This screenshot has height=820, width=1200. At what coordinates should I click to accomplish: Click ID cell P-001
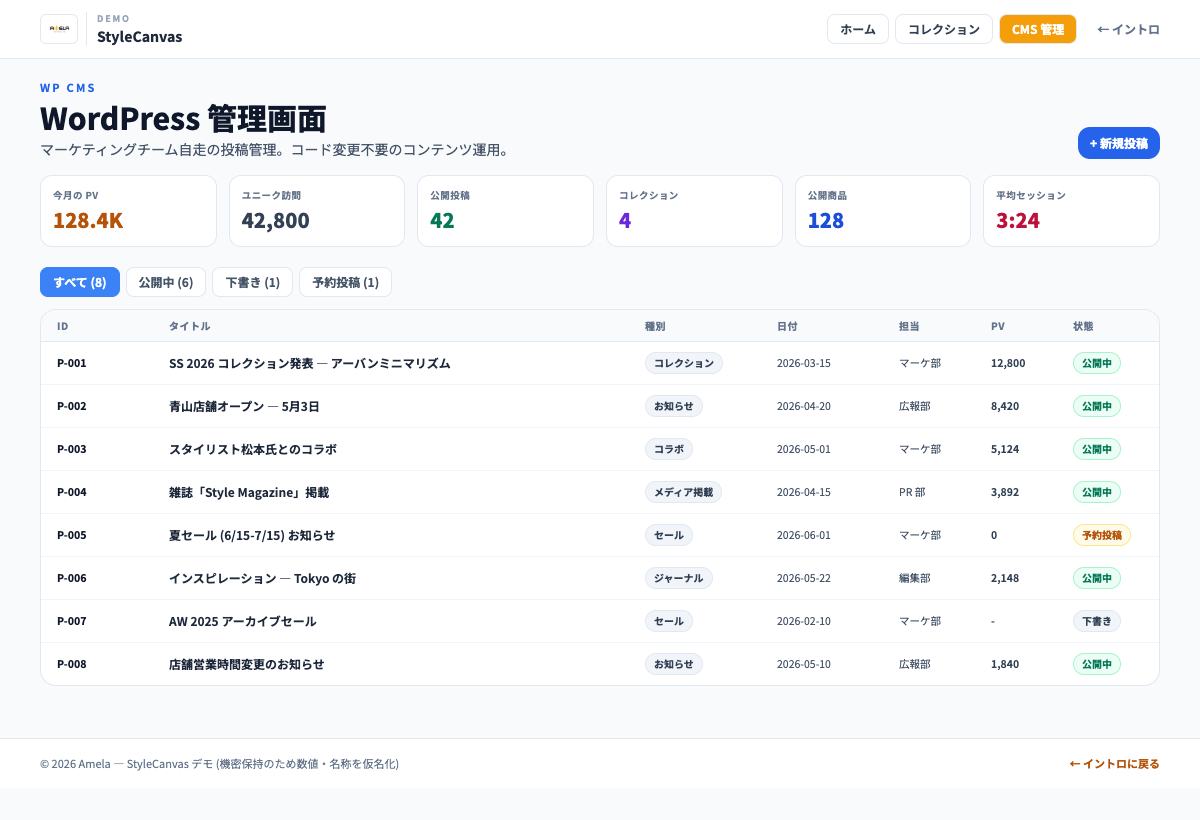[x=72, y=363]
